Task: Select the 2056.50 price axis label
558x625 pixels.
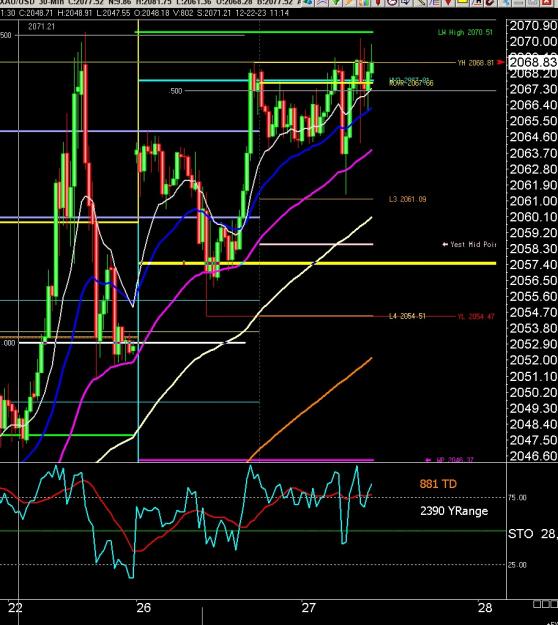Action: pos(533,280)
